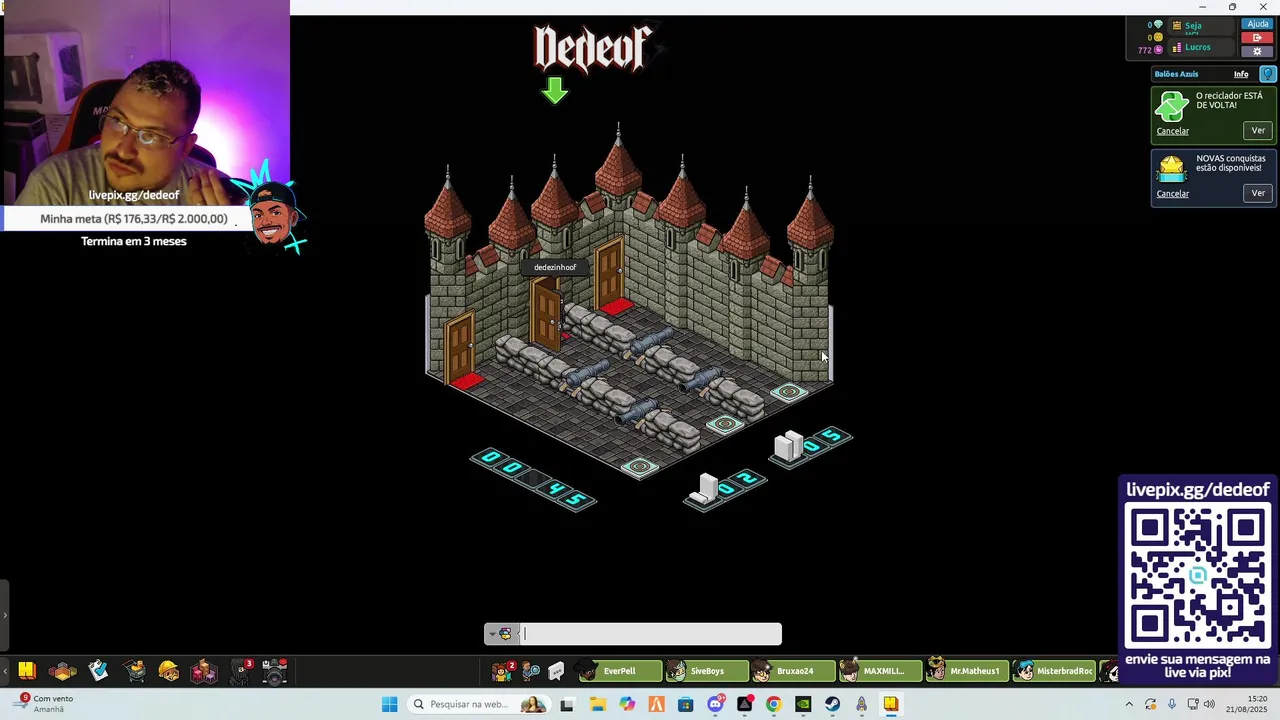Screen dimensions: 1280x720
Task: Open the friend search icon
Action: pos(531,671)
